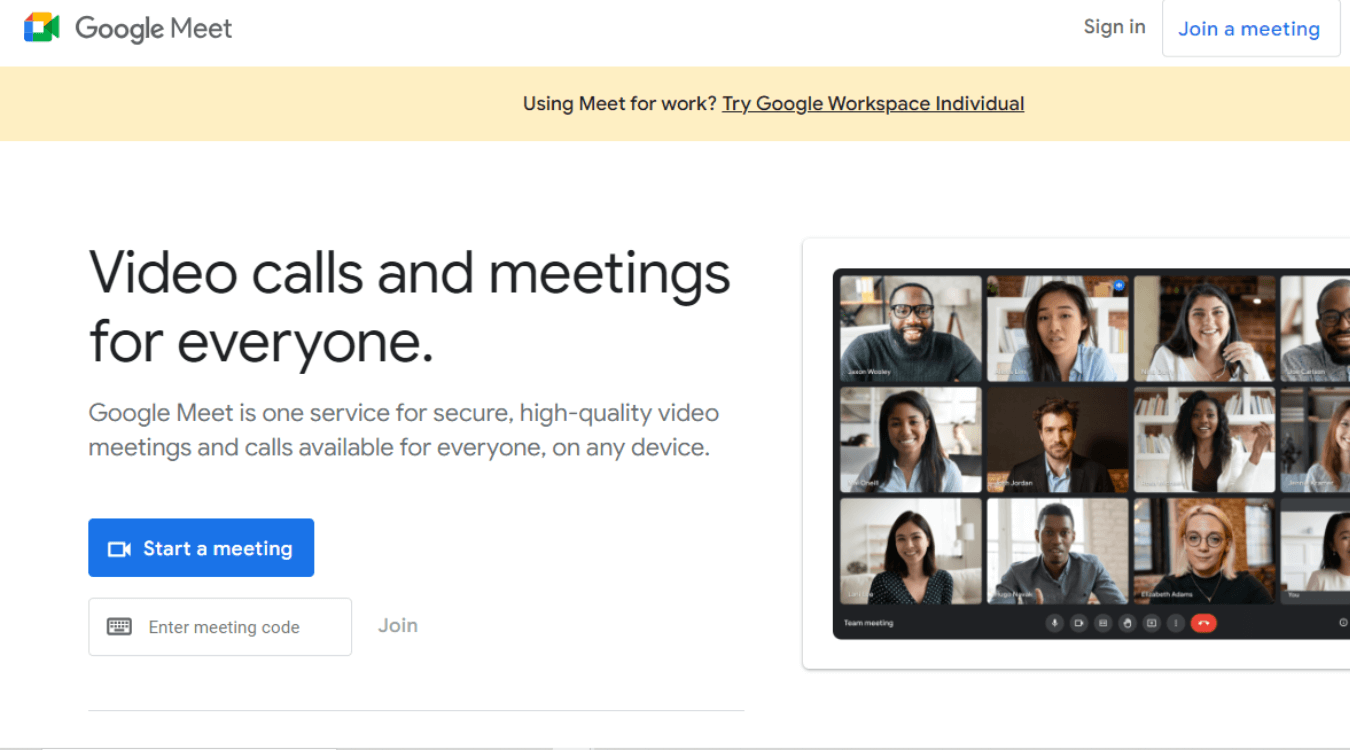The width and height of the screenshot is (1350, 750).
Task: Click the greyed-out Join text button
Action: point(398,625)
